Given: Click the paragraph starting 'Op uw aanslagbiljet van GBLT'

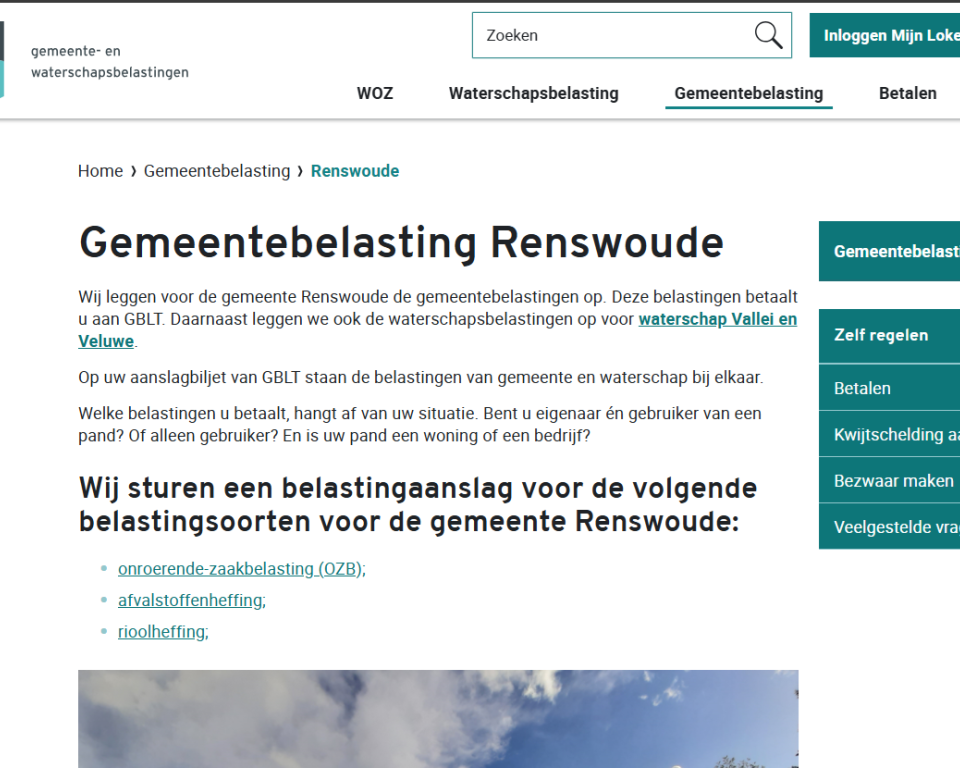Looking at the screenshot, I should coord(421,377).
